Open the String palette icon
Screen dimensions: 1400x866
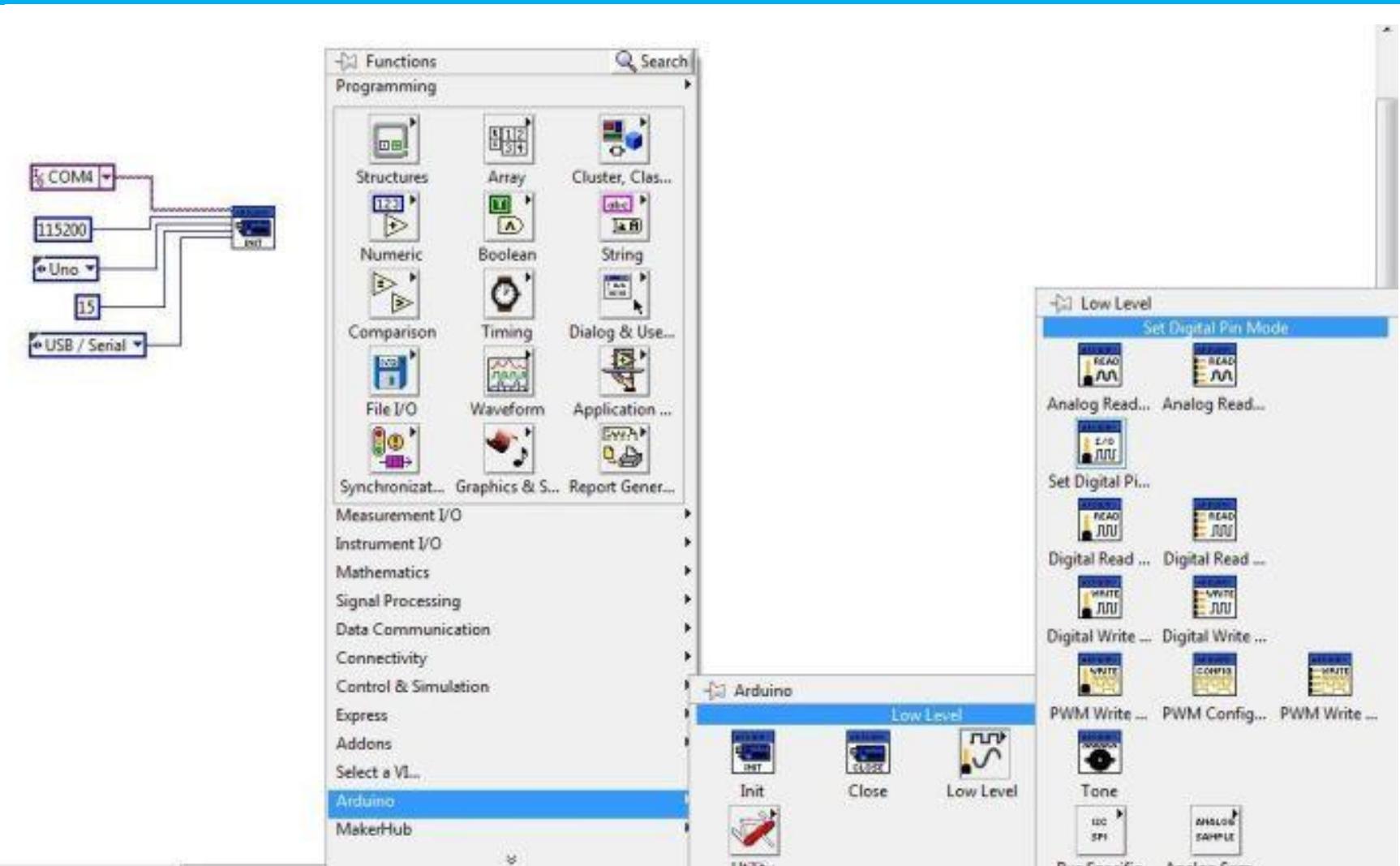tap(623, 216)
